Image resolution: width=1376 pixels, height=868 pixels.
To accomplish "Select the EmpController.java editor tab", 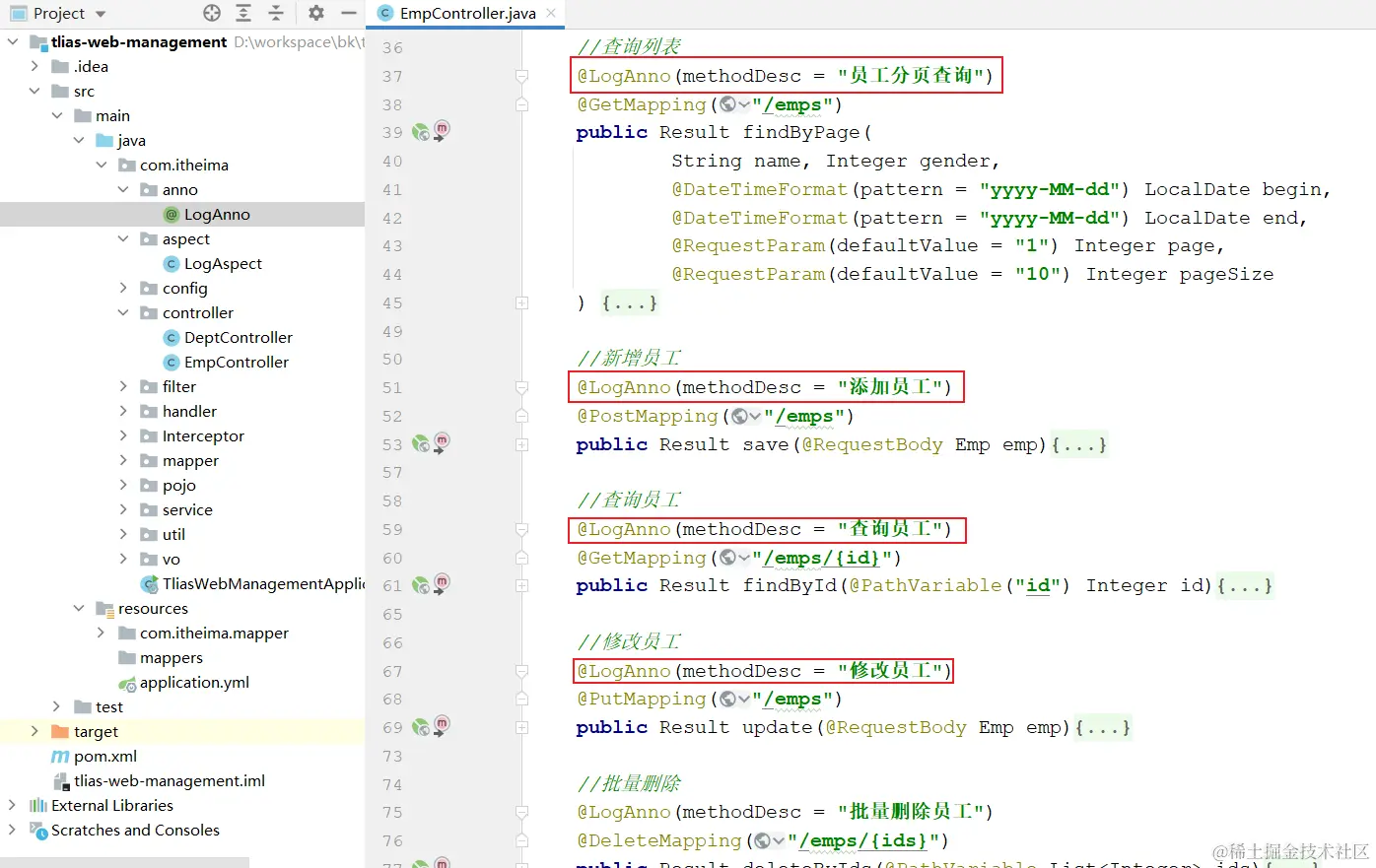I will point(467,13).
